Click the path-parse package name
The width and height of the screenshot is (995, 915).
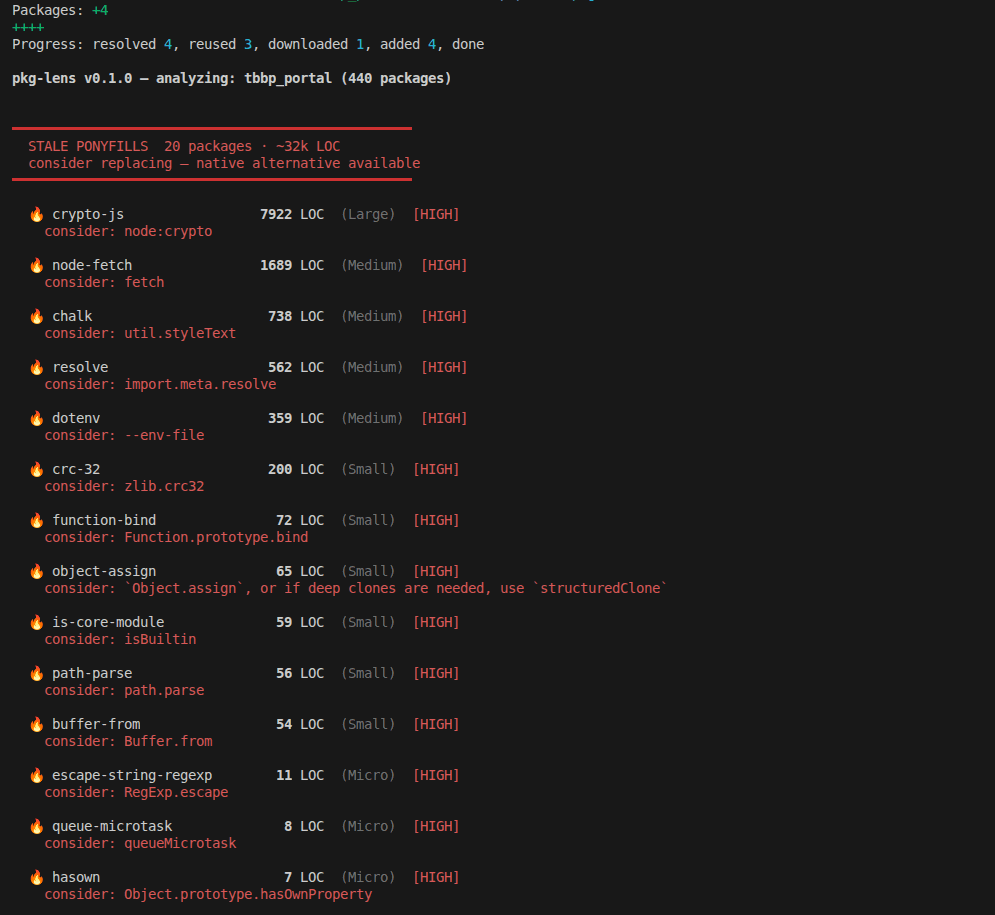[x=92, y=673]
